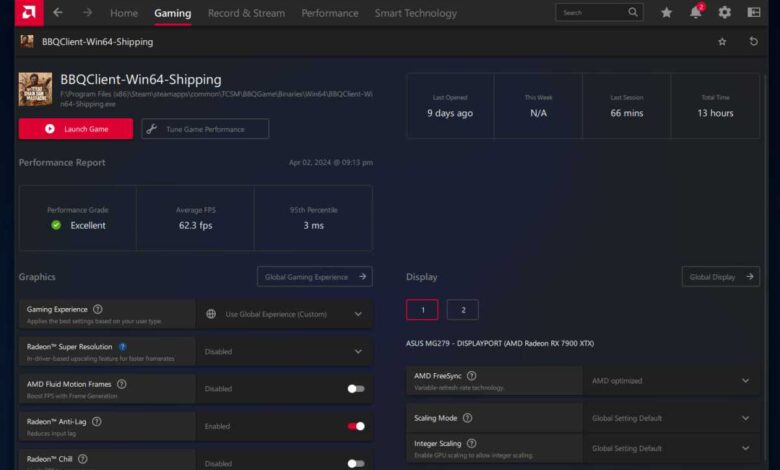Click the green Excellent checkmark icon

(x=56, y=225)
